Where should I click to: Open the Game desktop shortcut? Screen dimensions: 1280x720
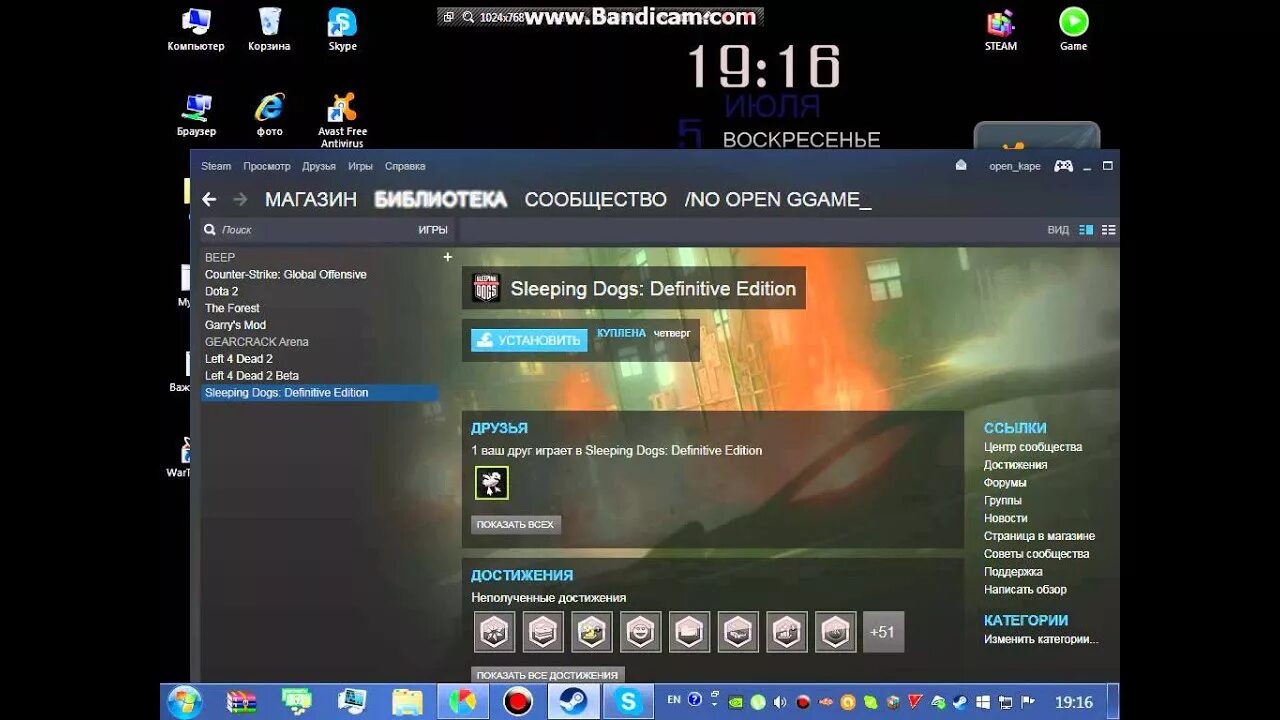click(x=1074, y=30)
